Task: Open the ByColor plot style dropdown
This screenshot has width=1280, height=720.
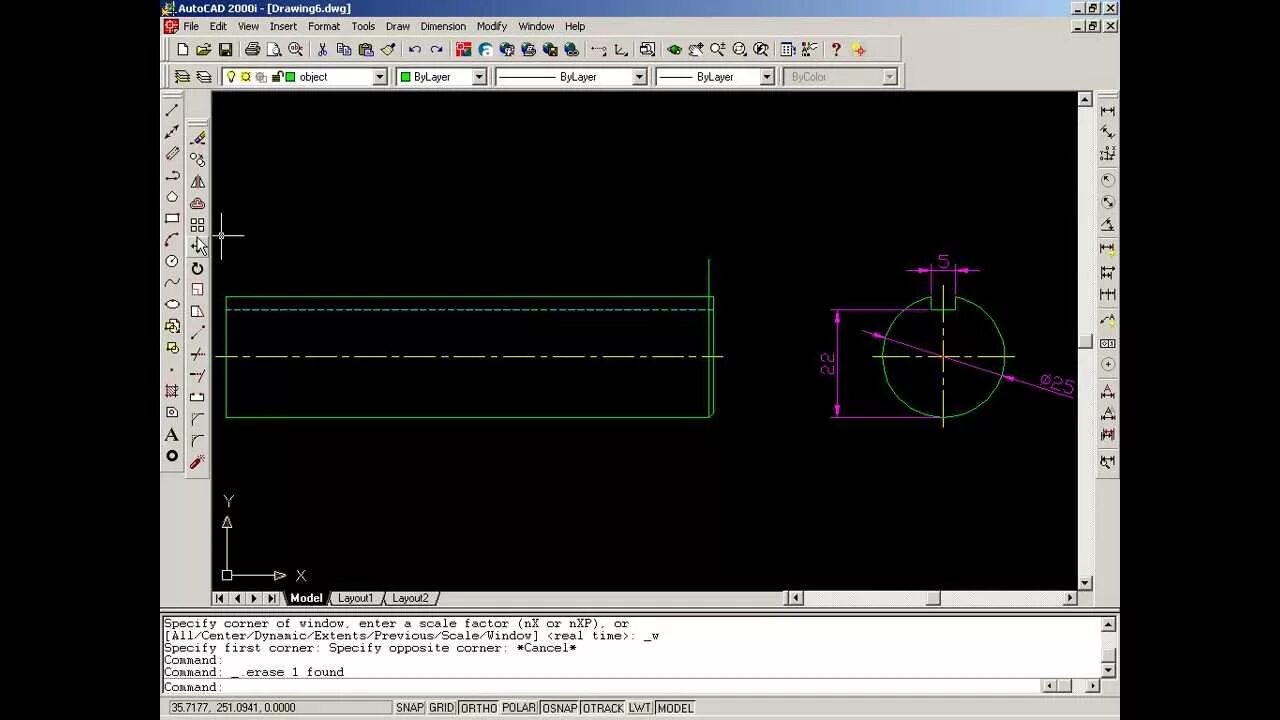Action: [890, 77]
